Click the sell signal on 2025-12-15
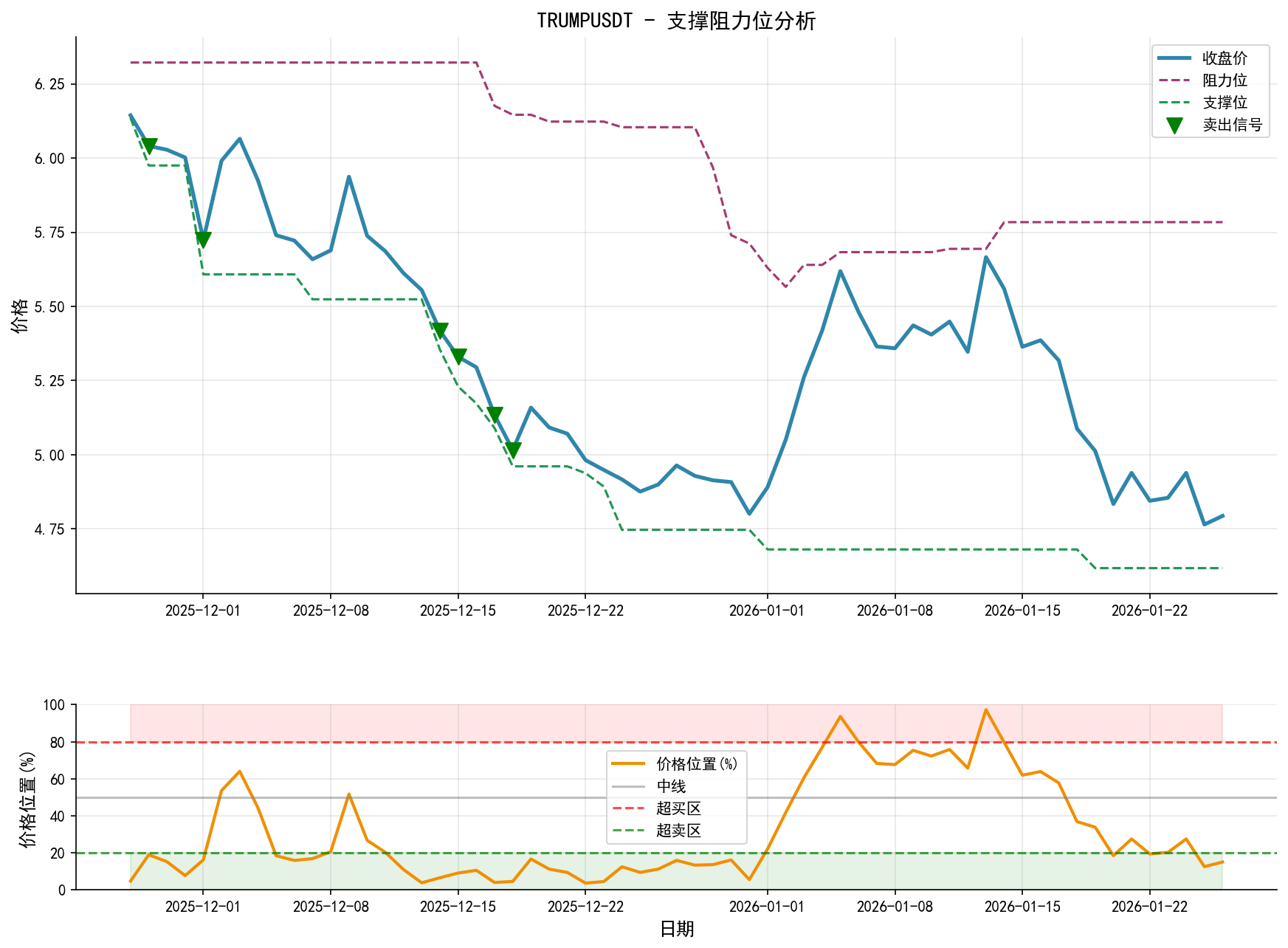 pyautogui.click(x=458, y=356)
